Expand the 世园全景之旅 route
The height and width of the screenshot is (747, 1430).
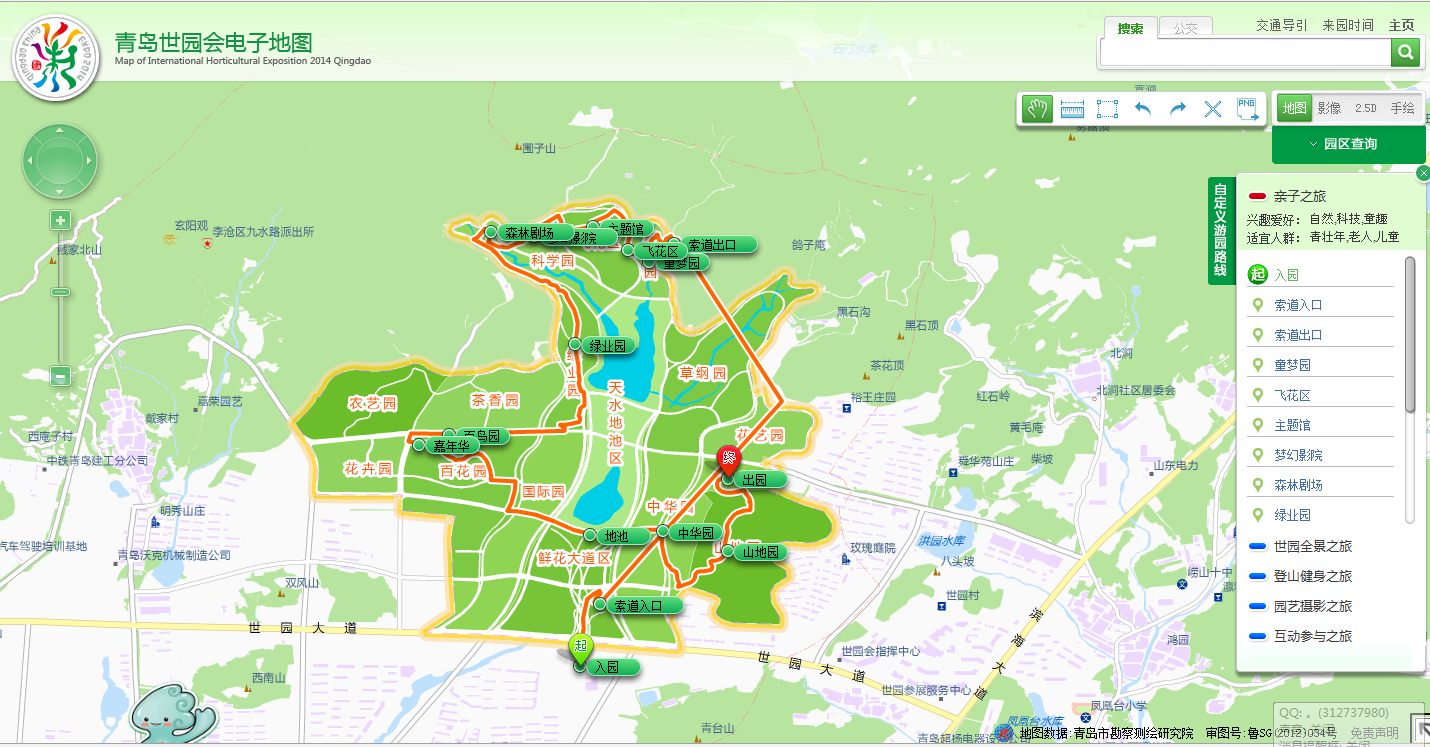(1312, 546)
